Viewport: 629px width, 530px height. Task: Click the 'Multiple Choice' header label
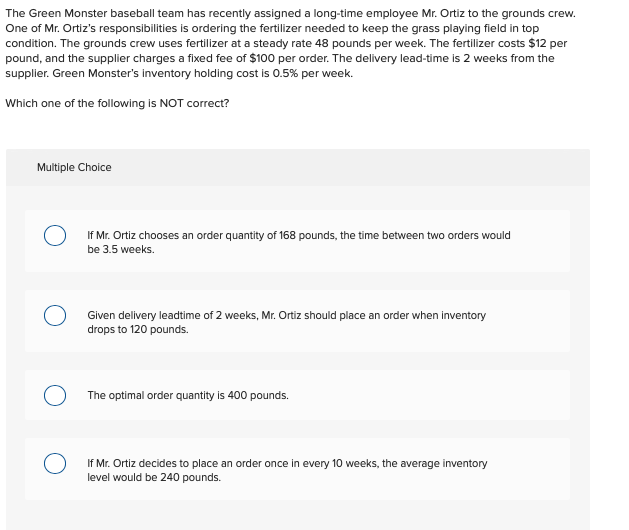[x=74, y=167]
